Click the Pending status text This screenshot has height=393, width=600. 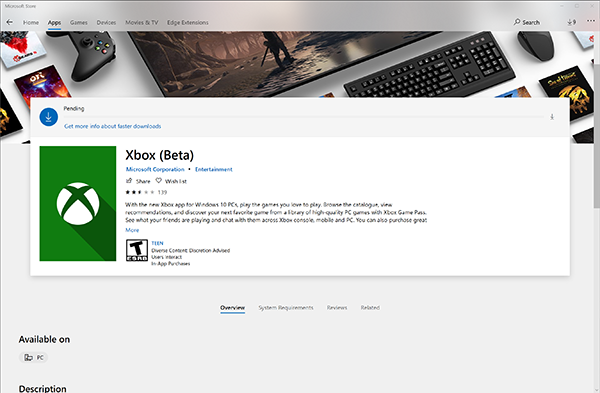click(74, 108)
